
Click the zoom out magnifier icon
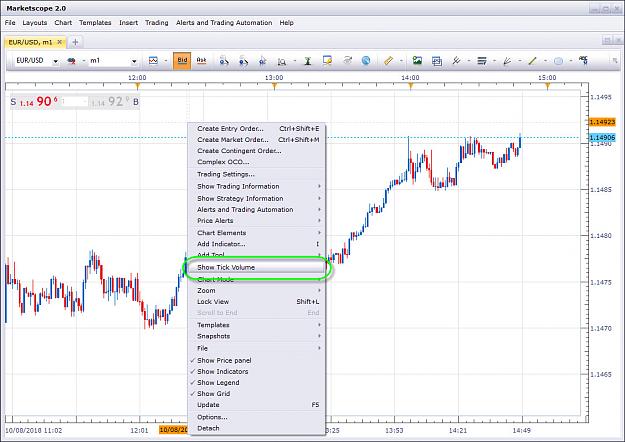pyautogui.click(x=243, y=61)
